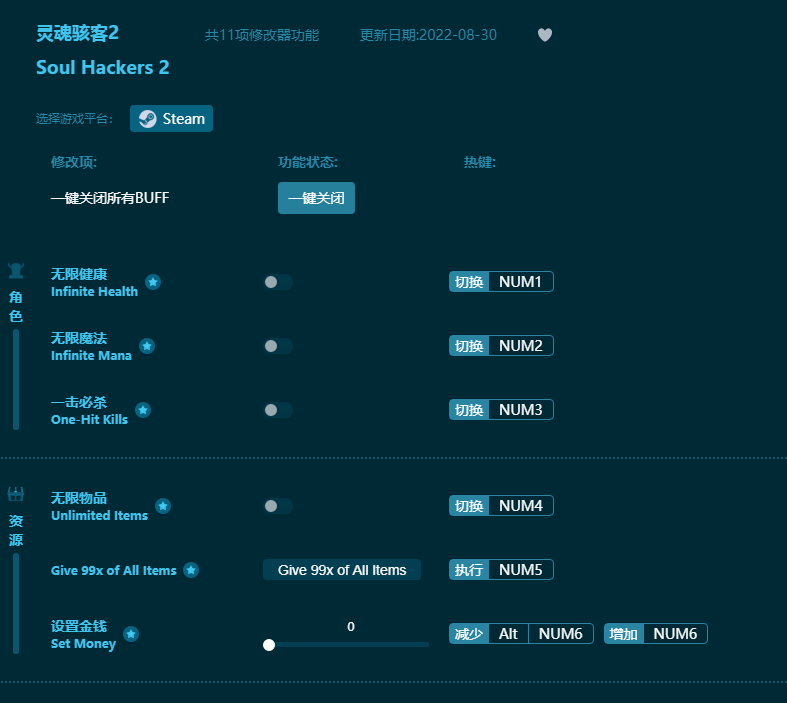
Task: Toggle Infinite Health switch on
Action: click(x=278, y=282)
